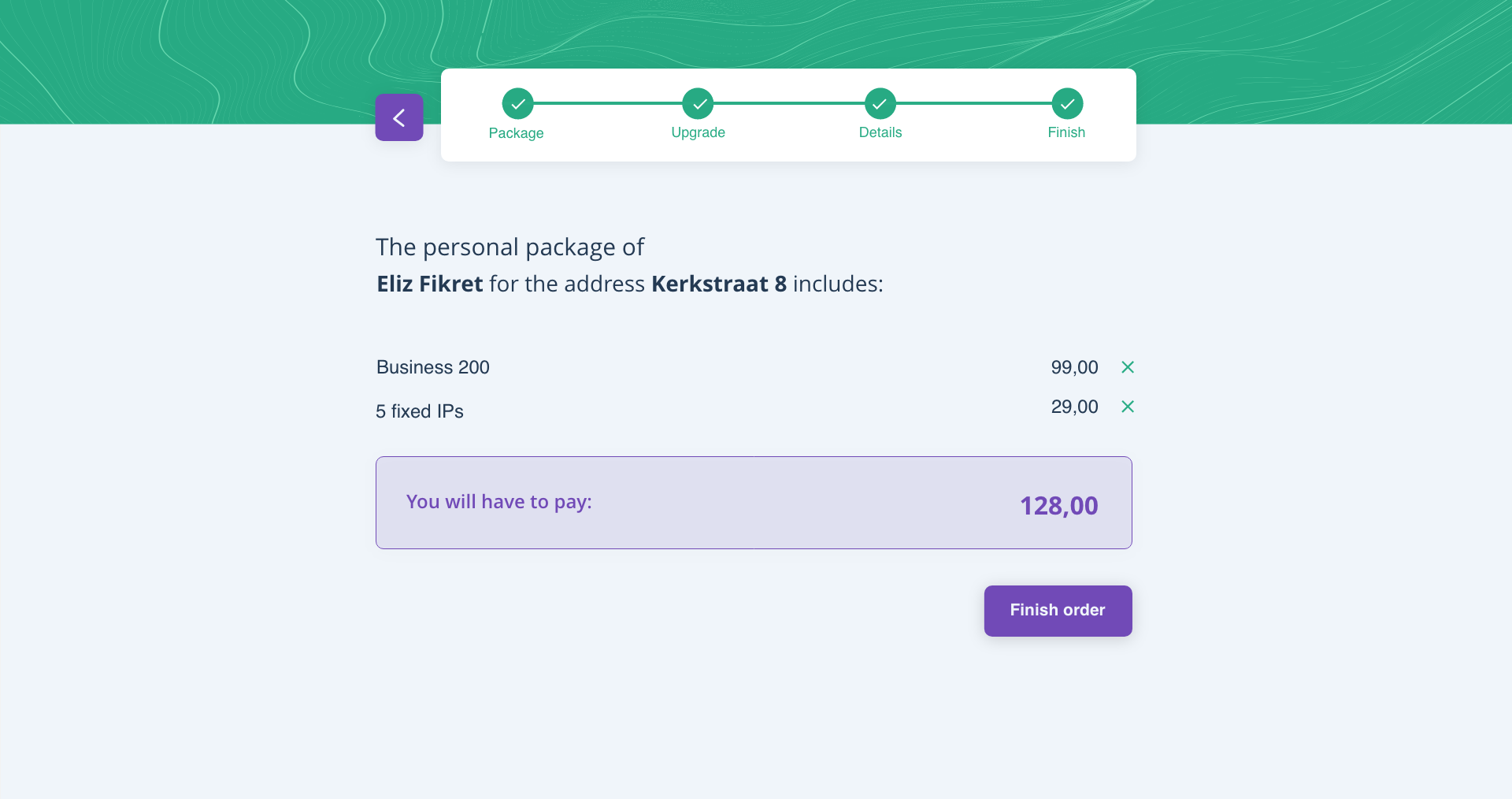The width and height of the screenshot is (1512, 799).
Task: Click the Upgrade step checkmark circle
Action: tap(698, 103)
